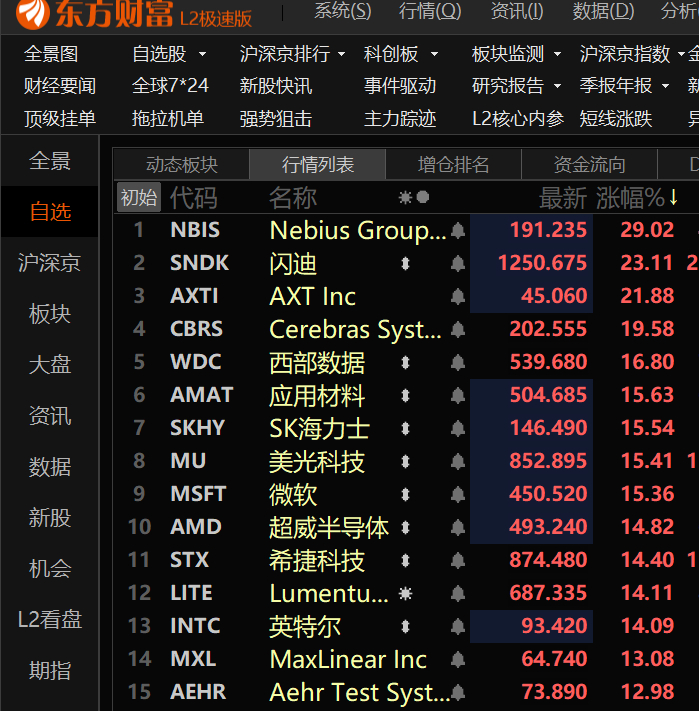Viewport: 699px width, 711px height.
Task: Click the alert bell for AXTI row
Action: click(458, 297)
